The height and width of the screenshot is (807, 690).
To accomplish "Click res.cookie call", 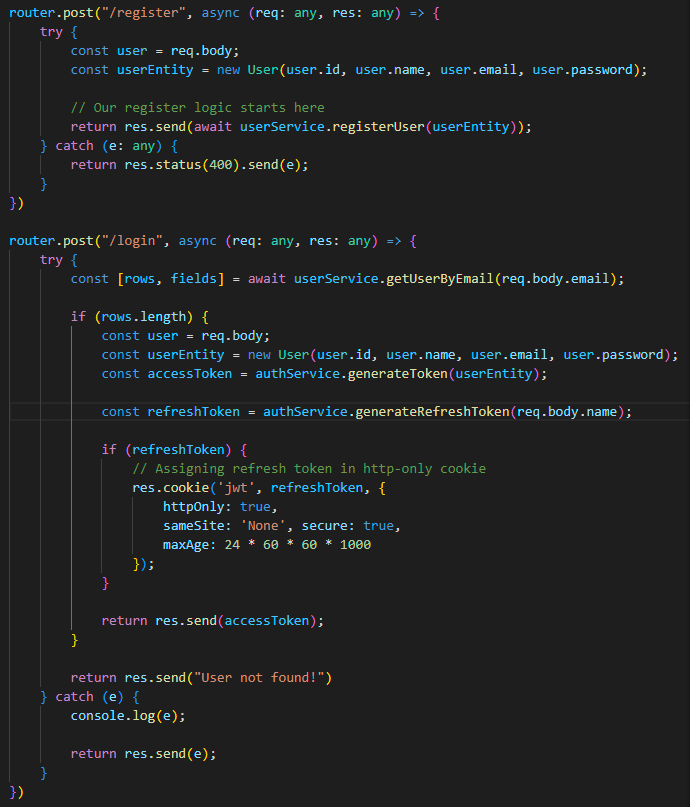I will pos(170,488).
